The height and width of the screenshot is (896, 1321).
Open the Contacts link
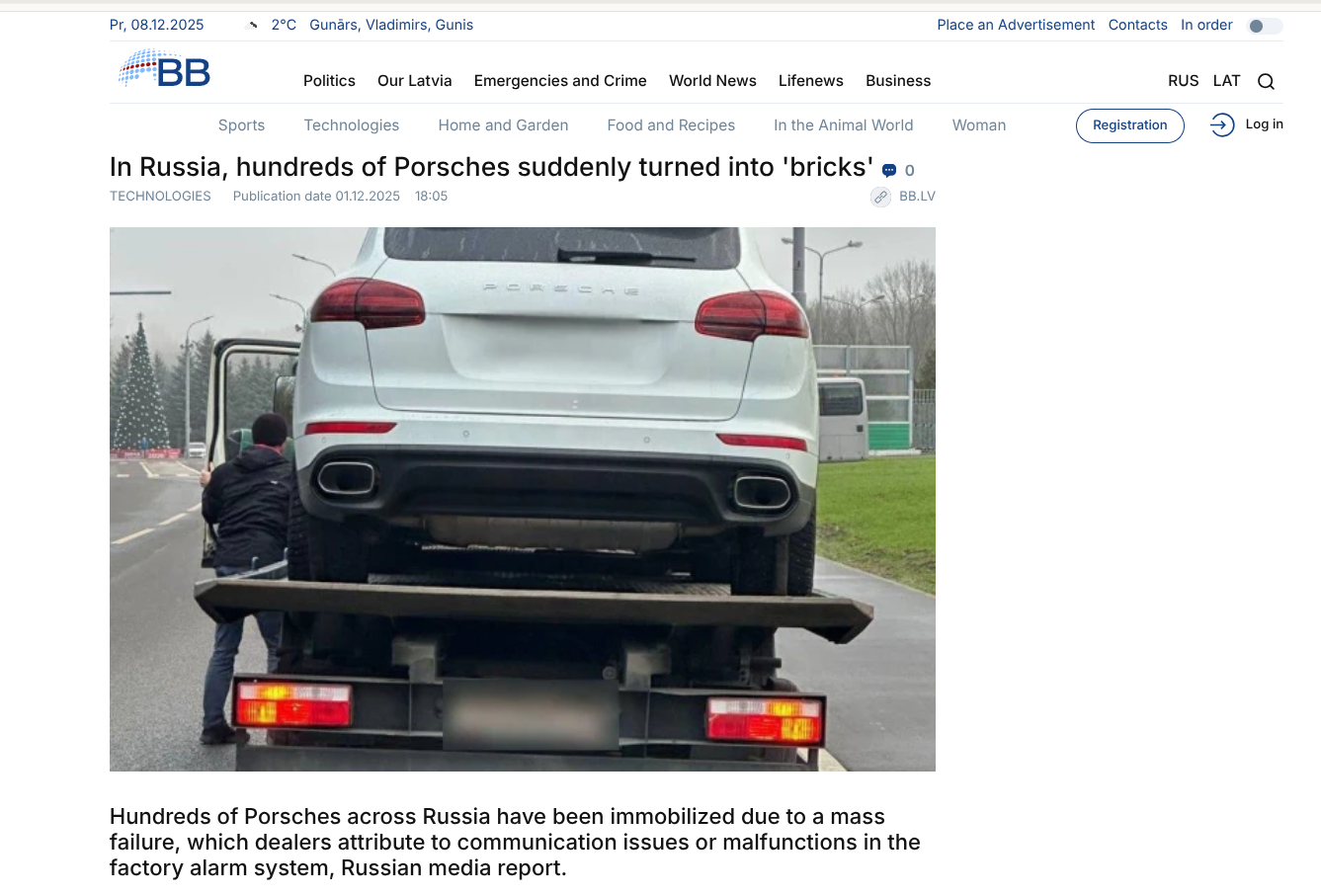[x=1137, y=25]
